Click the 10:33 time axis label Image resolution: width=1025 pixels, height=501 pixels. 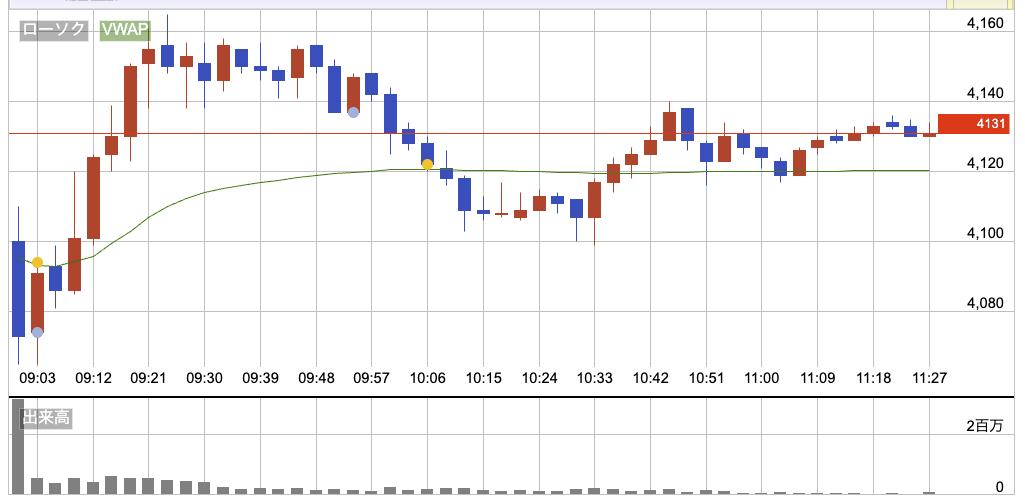(x=595, y=379)
